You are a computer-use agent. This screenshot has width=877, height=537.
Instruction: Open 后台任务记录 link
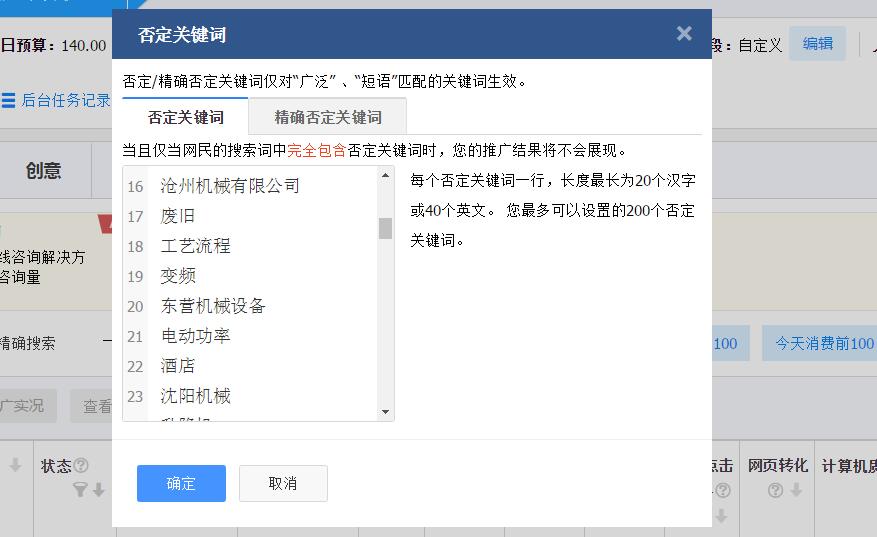pos(66,100)
